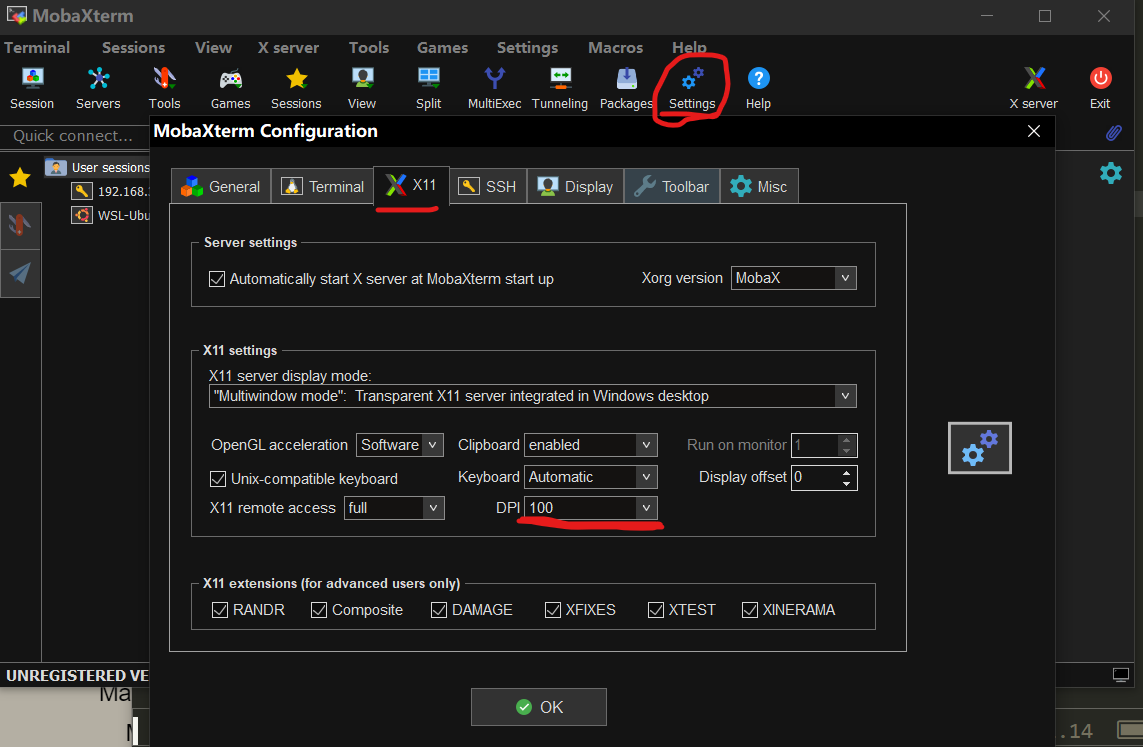Open the View toolbar icon
The height and width of the screenshot is (747, 1143).
362,88
